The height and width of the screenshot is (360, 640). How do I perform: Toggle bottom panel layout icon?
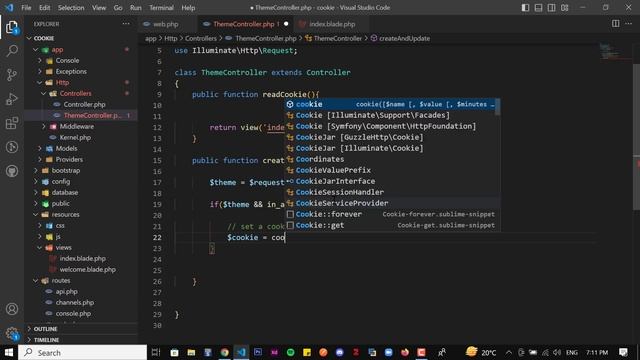coord(538,7)
